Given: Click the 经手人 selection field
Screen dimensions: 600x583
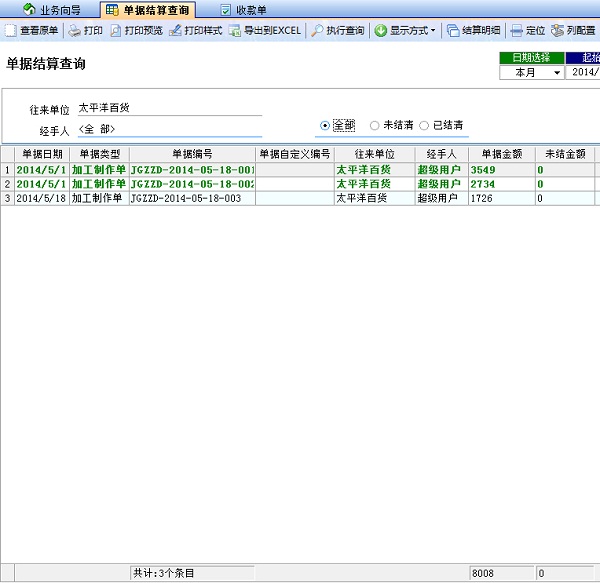Looking at the screenshot, I should 168,129.
